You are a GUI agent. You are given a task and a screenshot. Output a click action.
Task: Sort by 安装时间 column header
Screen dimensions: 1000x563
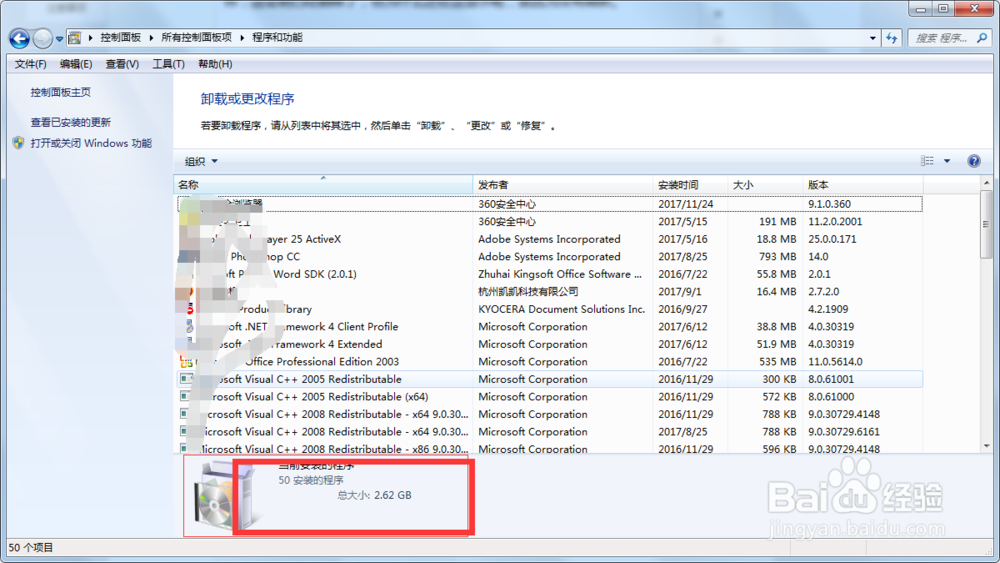tap(690, 185)
